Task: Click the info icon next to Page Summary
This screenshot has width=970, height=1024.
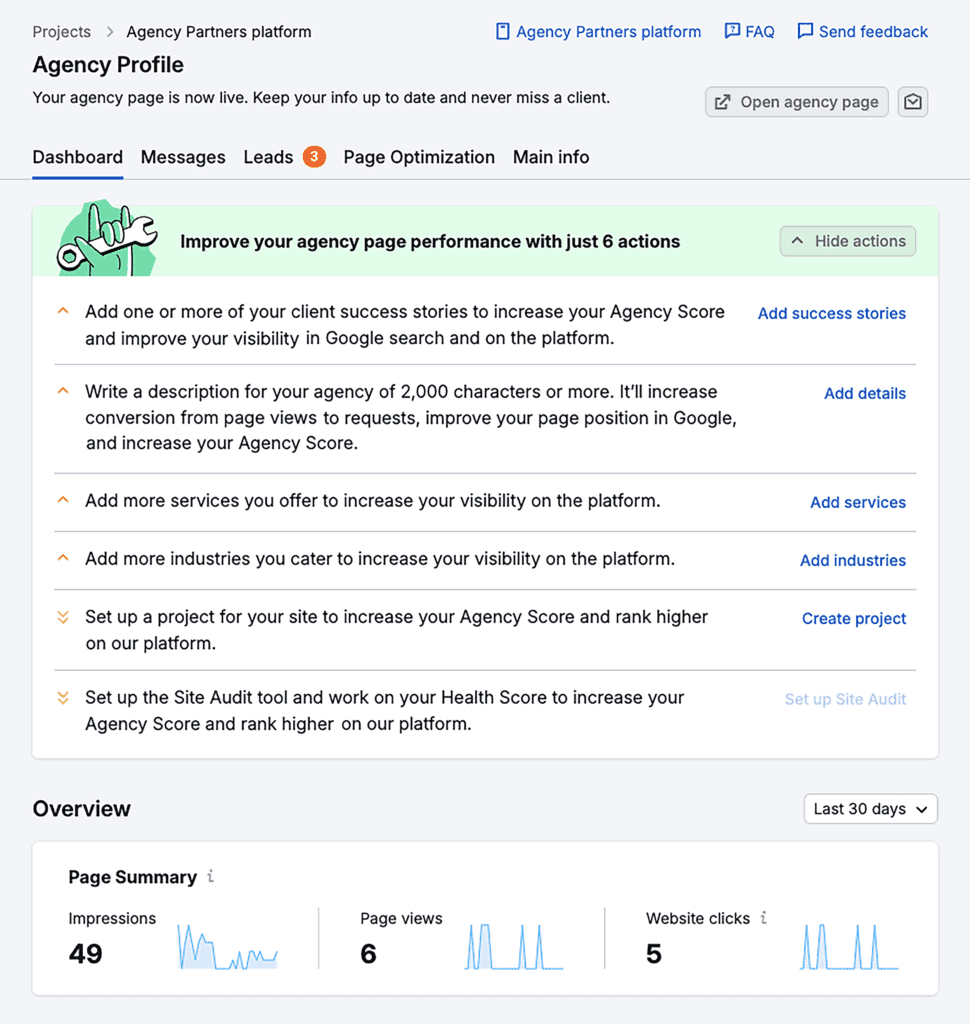Action: pyautogui.click(x=211, y=877)
